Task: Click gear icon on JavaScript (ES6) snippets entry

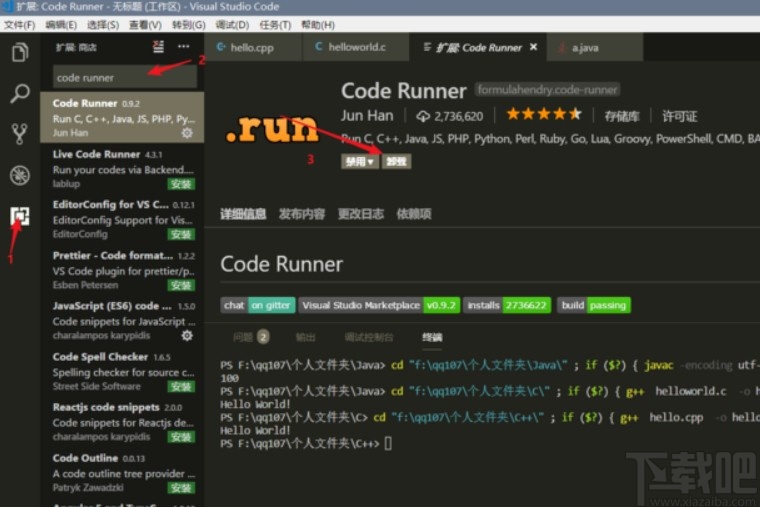Action: (x=186, y=336)
